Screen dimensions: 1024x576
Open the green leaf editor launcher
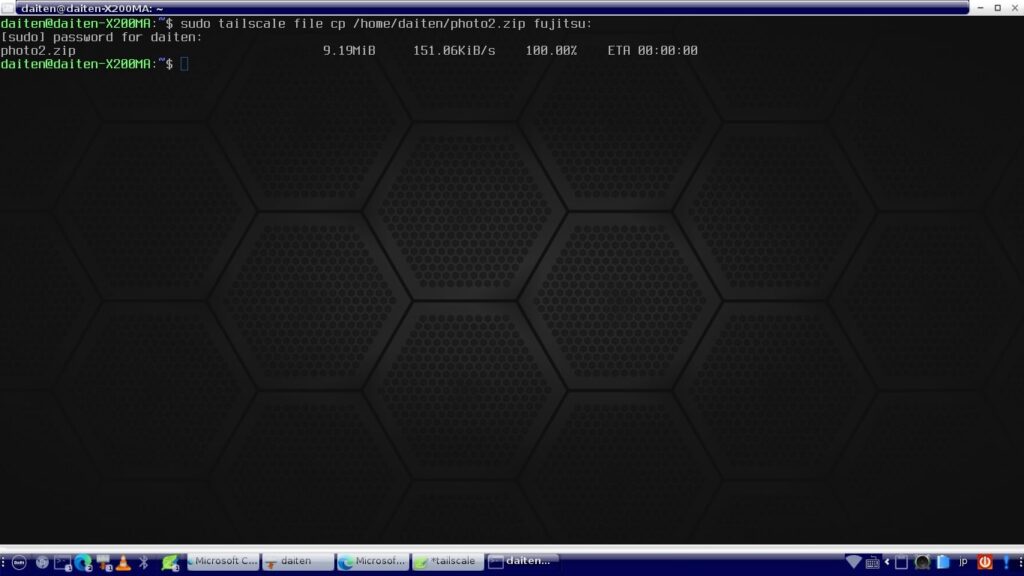(x=169, y=562)
